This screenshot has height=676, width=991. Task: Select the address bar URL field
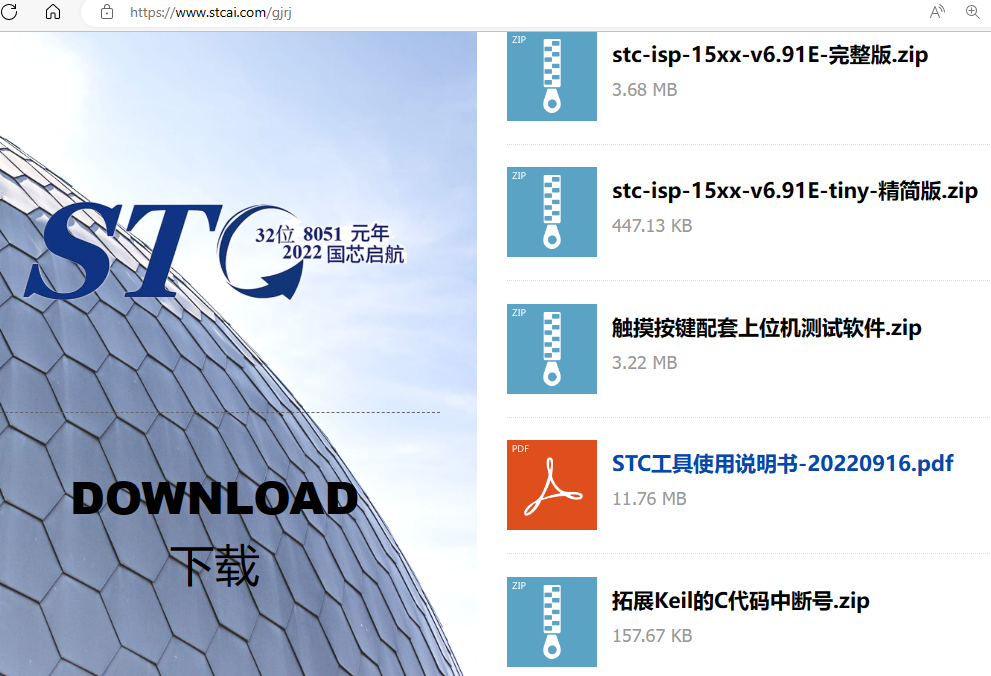click(210, 13)
